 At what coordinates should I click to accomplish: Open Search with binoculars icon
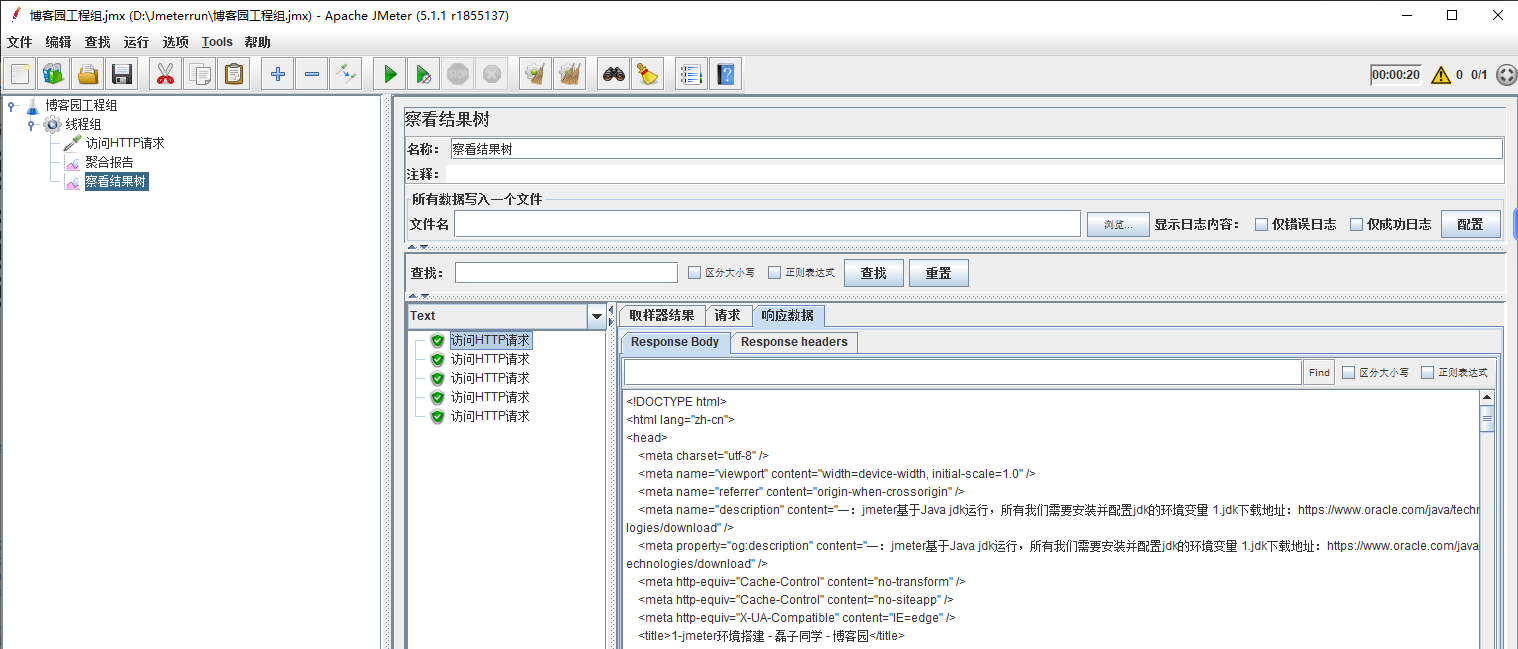pyautogui.click(x=614, y=74)
